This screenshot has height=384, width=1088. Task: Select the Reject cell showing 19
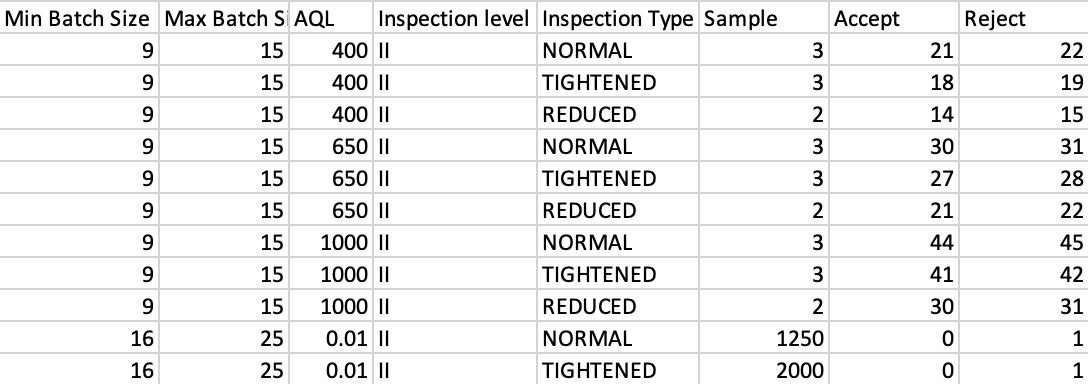pos(1024,82)
